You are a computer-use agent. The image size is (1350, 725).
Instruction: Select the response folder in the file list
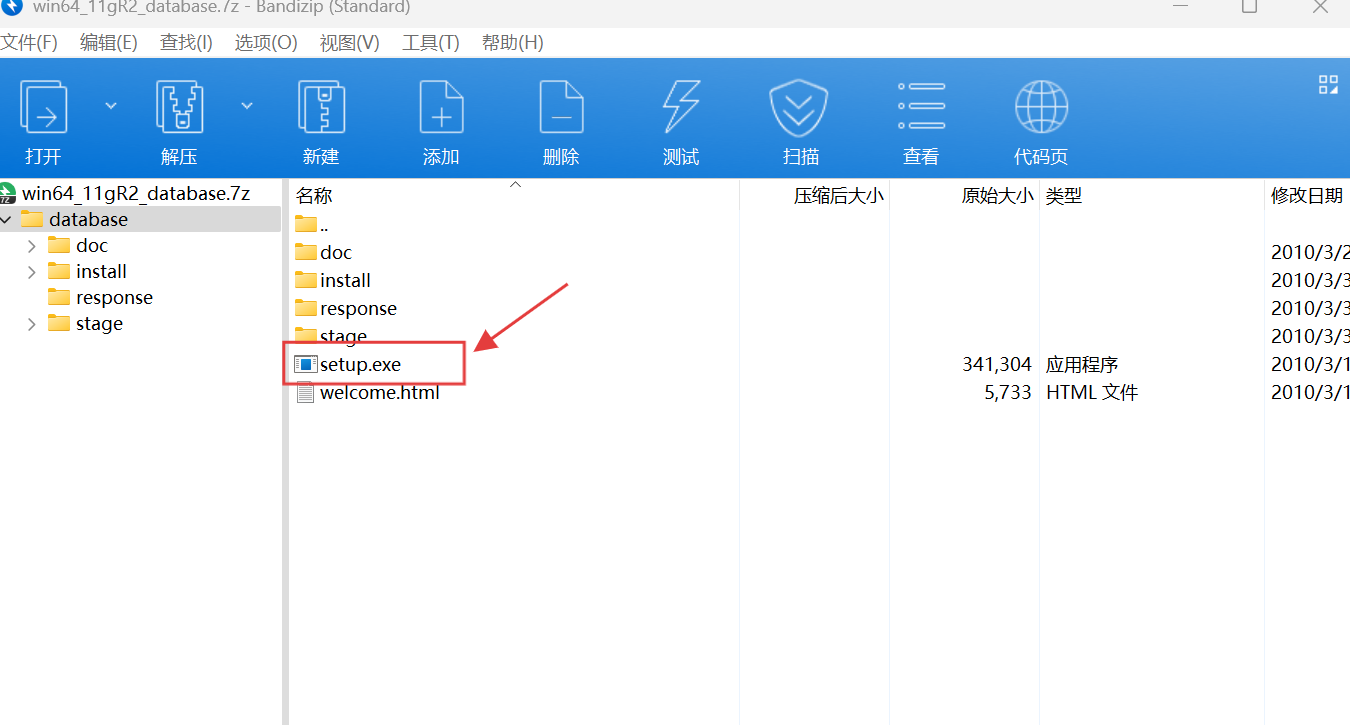point(358,308)
